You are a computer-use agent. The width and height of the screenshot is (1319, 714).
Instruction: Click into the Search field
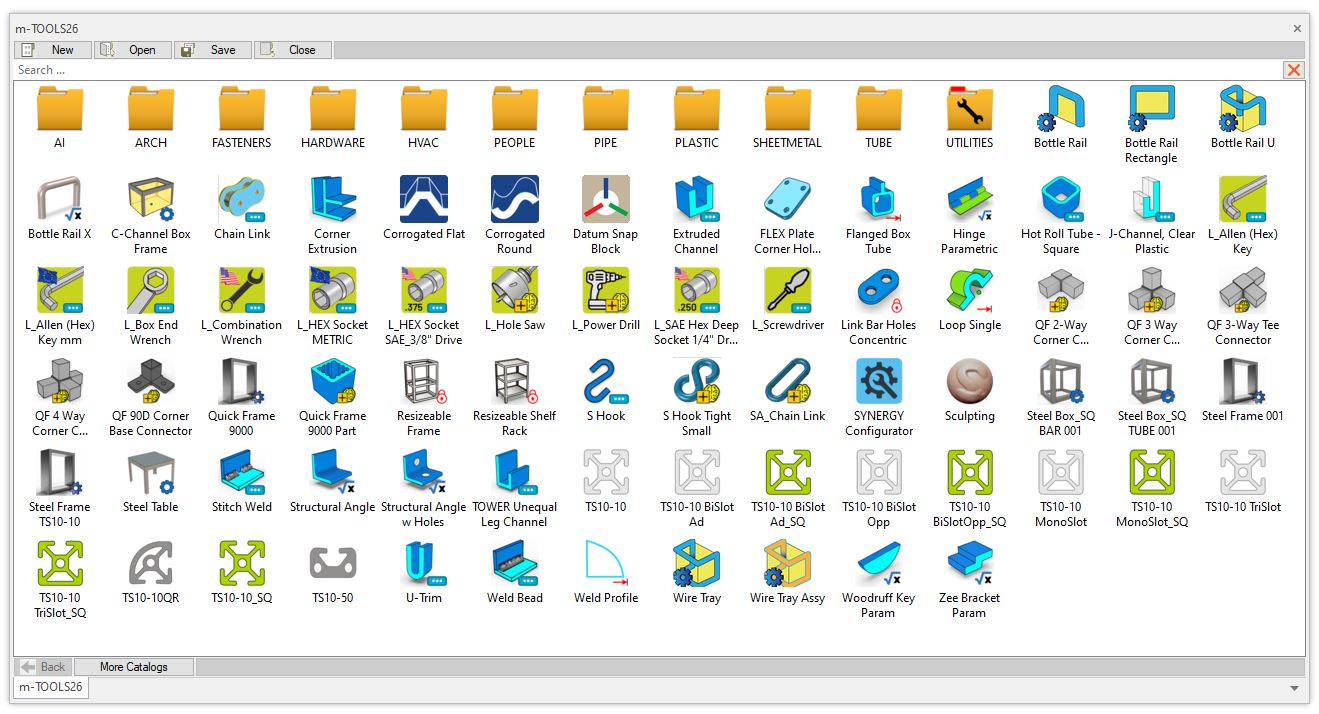640,70
